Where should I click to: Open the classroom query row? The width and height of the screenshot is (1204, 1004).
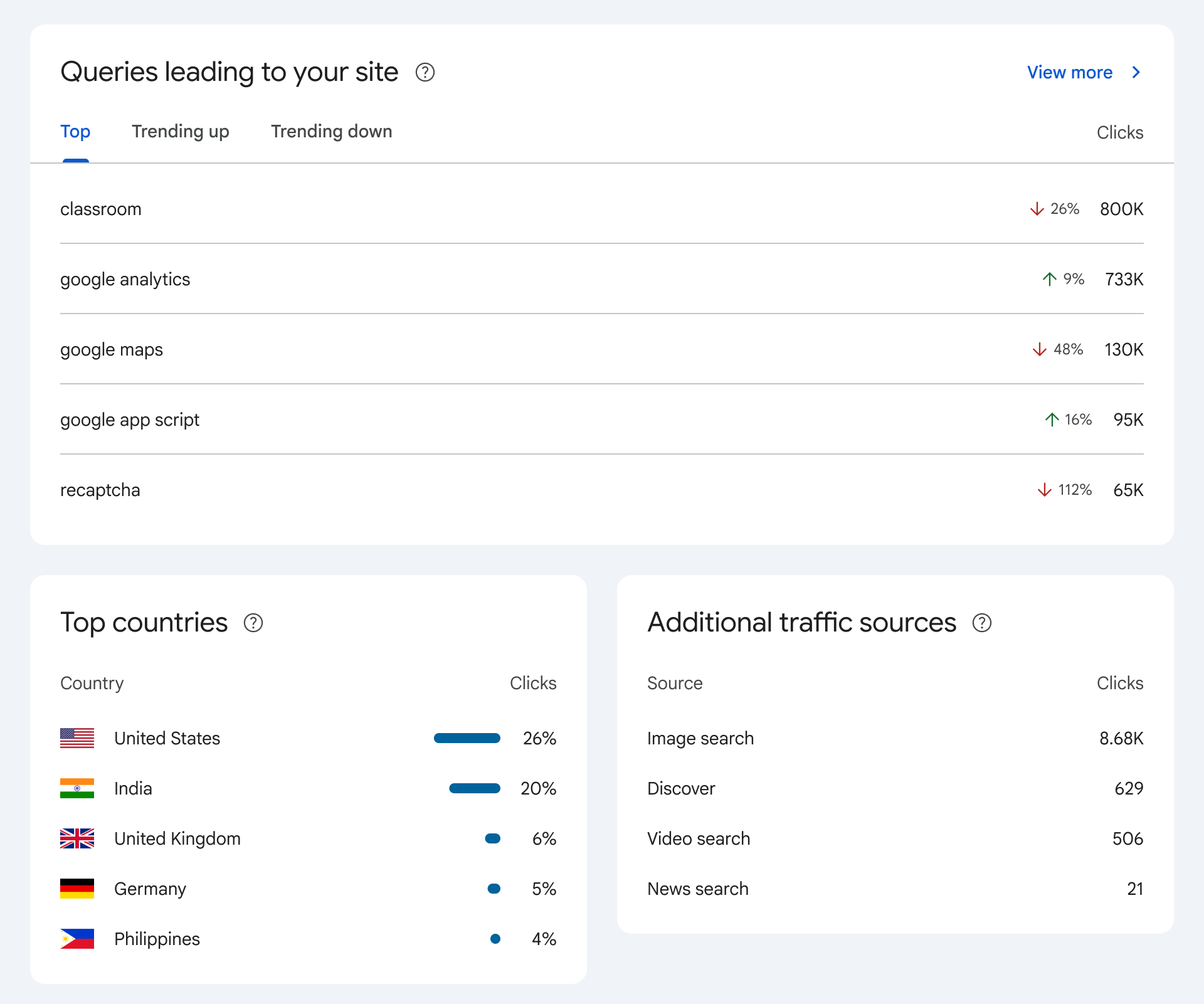tap(101, 209)
